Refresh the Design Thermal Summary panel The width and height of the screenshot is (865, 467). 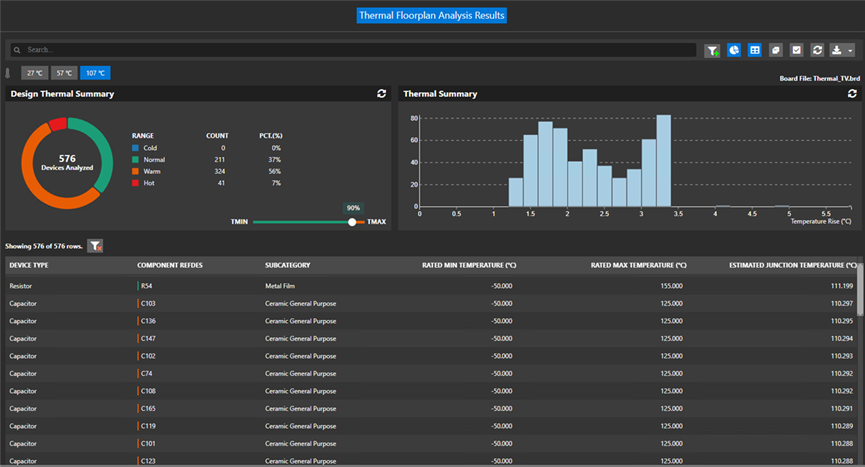(x=381, y=94)
